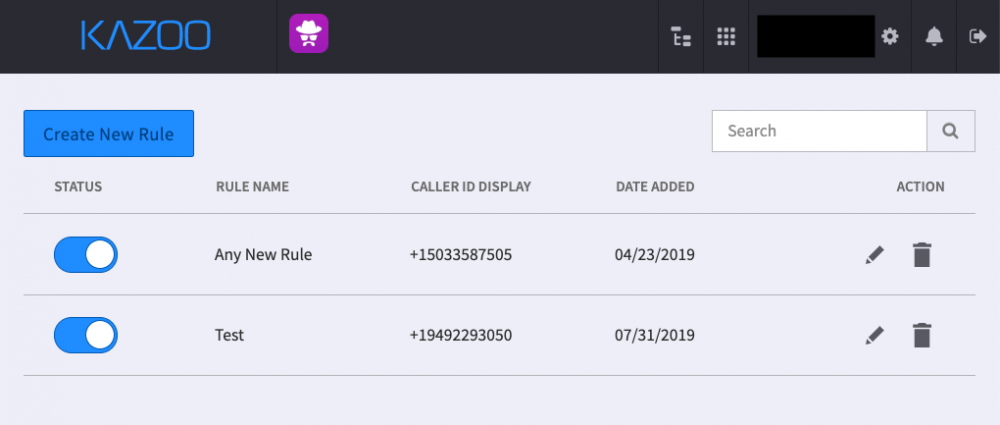Screen dimensions: 1000x425
Task: Focus the Search input field
Action: point(819,131)
